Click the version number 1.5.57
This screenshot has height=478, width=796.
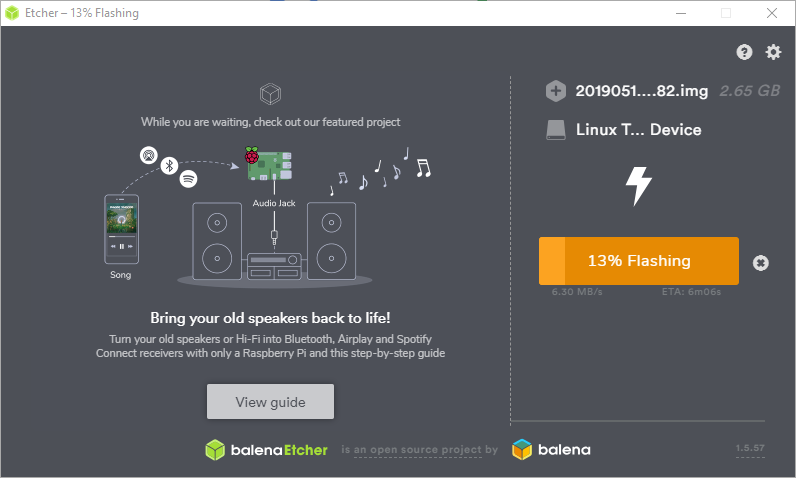click(750, 448)
